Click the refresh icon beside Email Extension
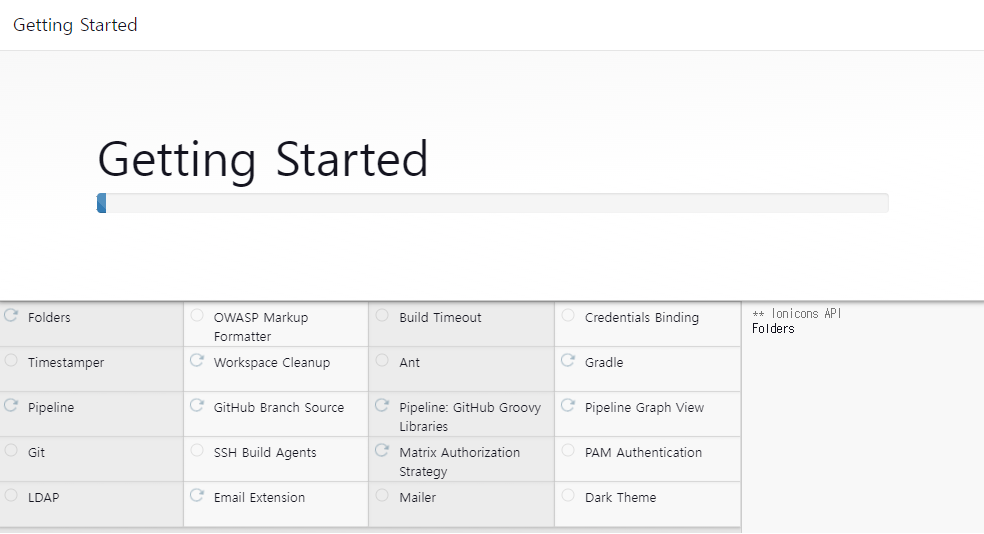Image resolution: width=984 pixels, height=534 pixels. pyautogui.click(x=197, y=496)
